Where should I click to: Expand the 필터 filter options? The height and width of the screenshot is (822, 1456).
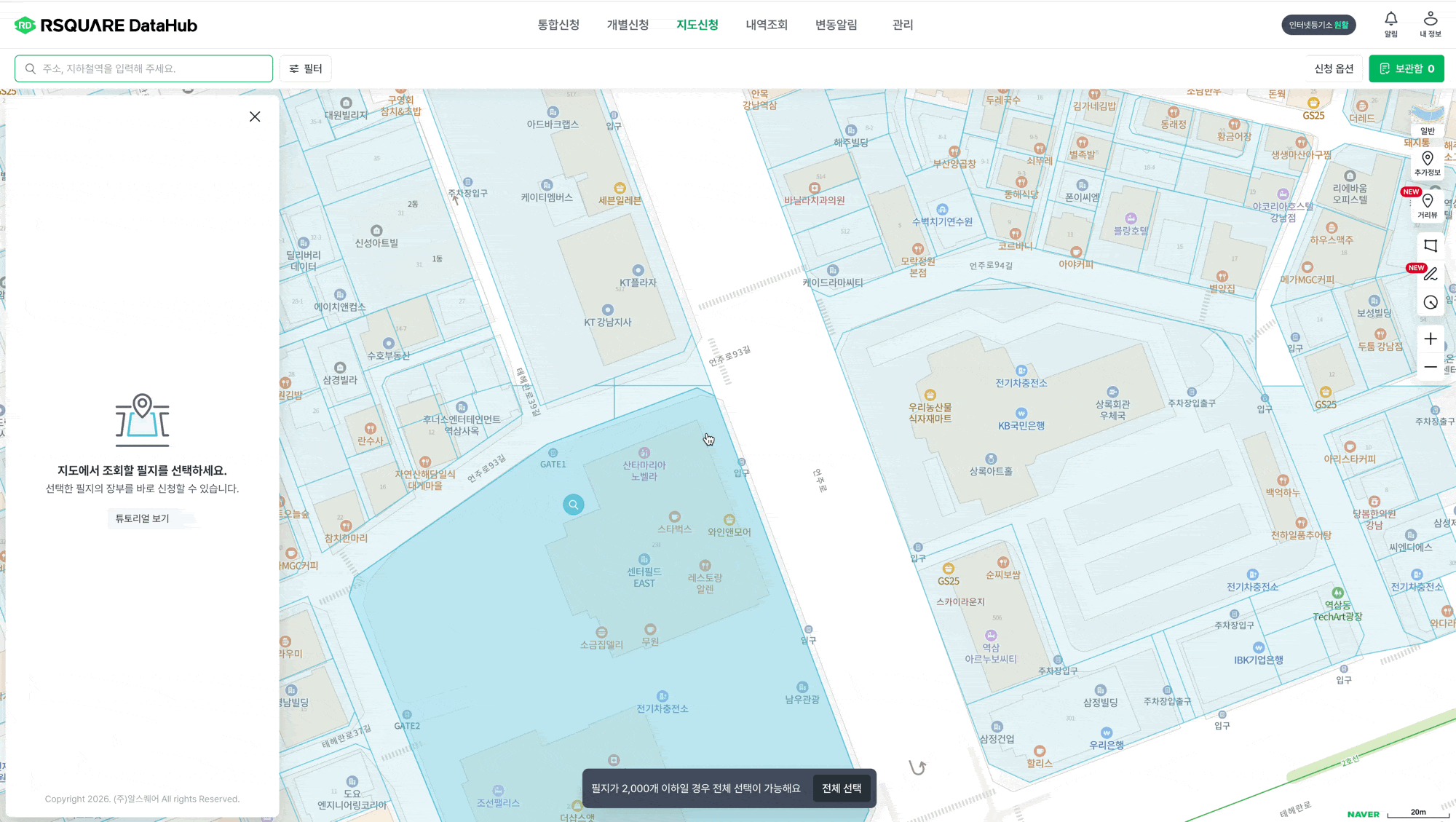pos(306,68)
